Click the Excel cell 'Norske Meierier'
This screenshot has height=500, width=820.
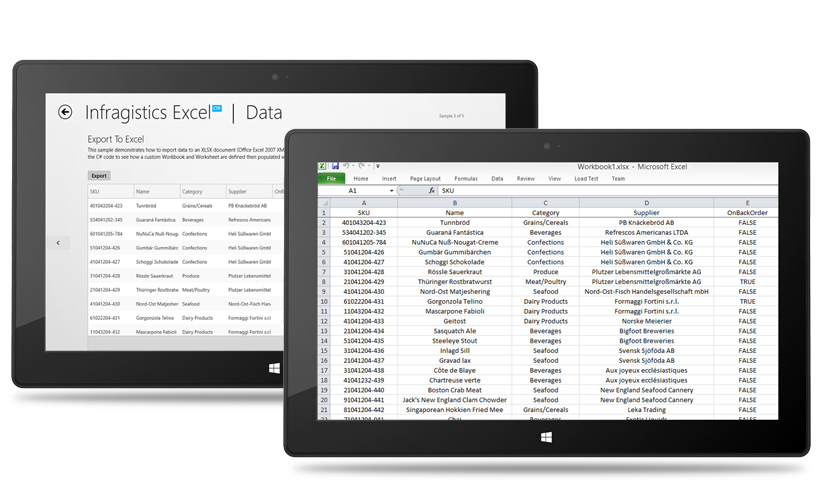(x=646, y=321)
